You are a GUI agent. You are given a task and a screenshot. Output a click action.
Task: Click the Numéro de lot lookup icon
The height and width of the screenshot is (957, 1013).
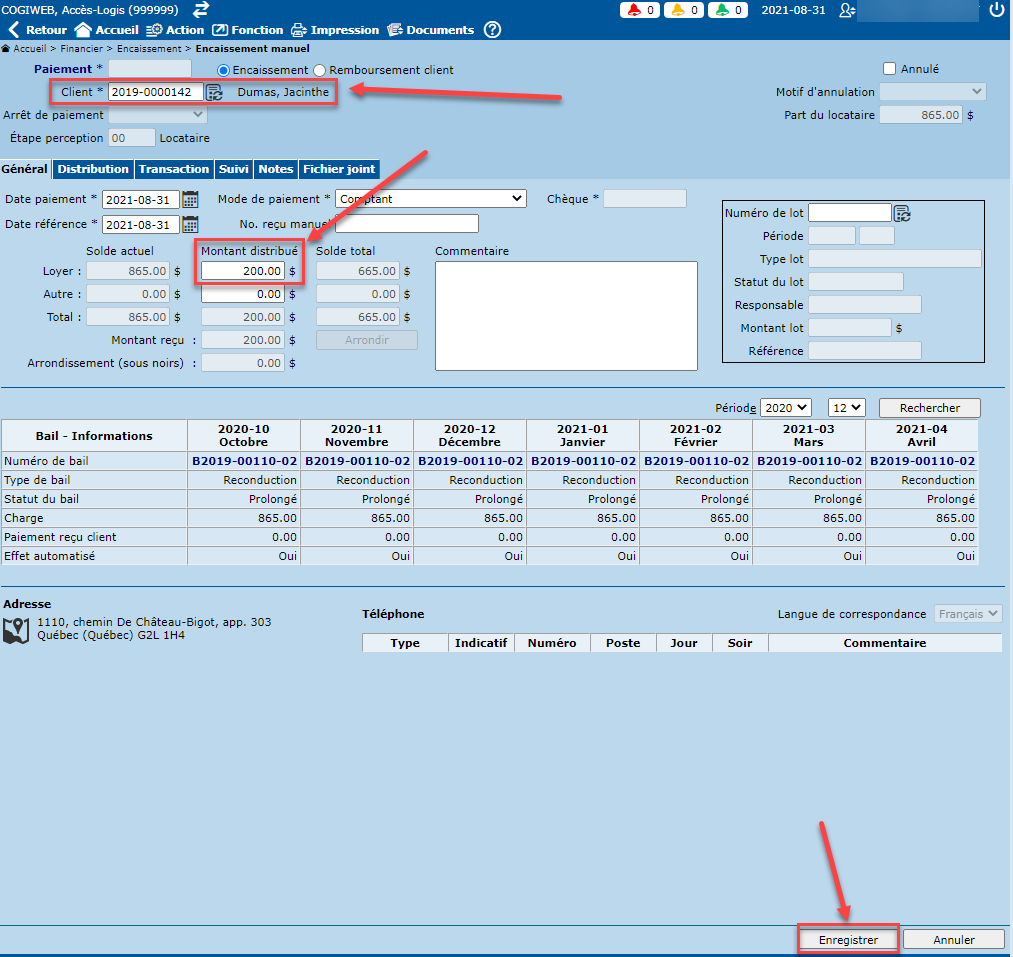coord(902,213)
